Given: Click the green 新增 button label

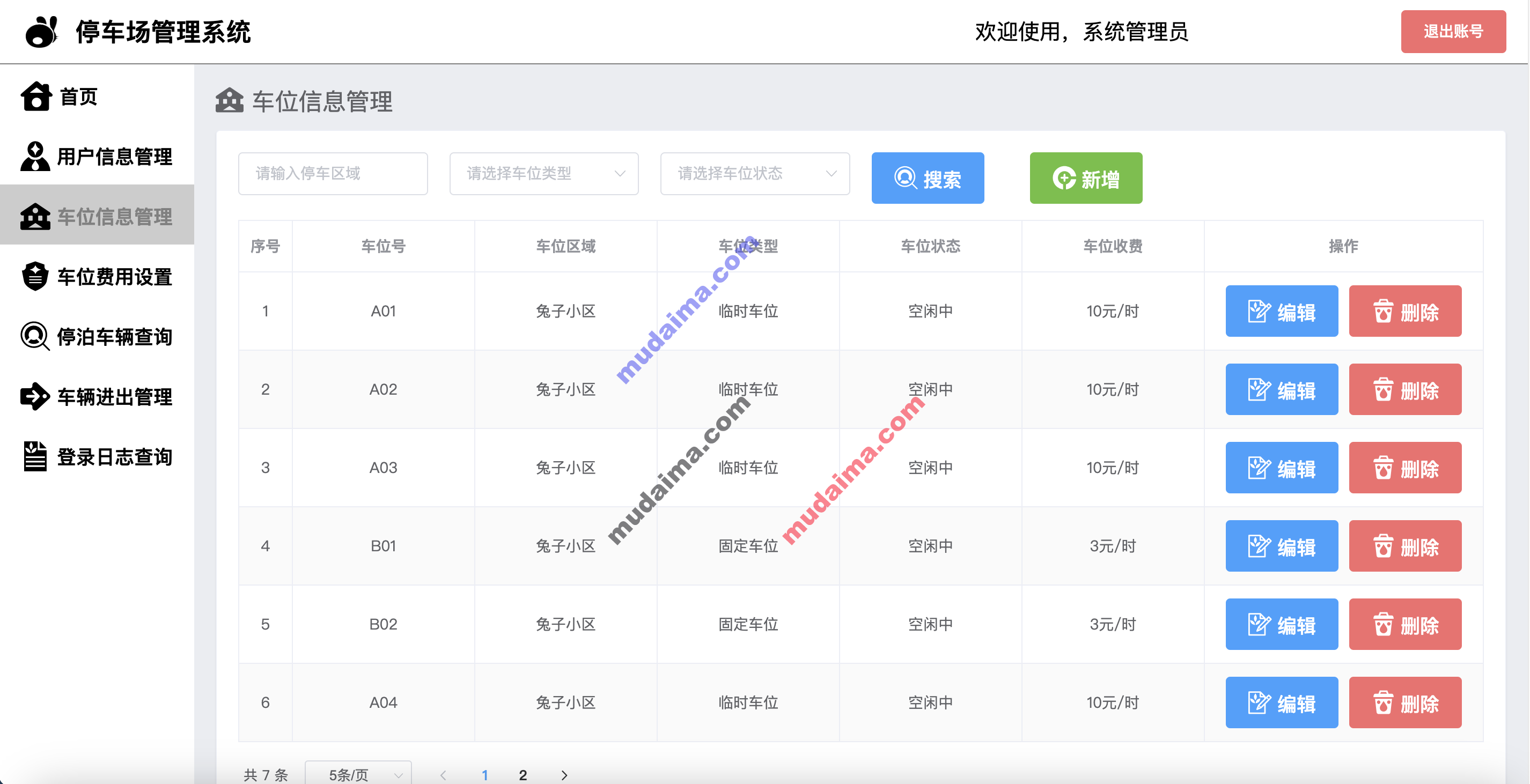Looking at the screenshot, I should point(1100,179).
